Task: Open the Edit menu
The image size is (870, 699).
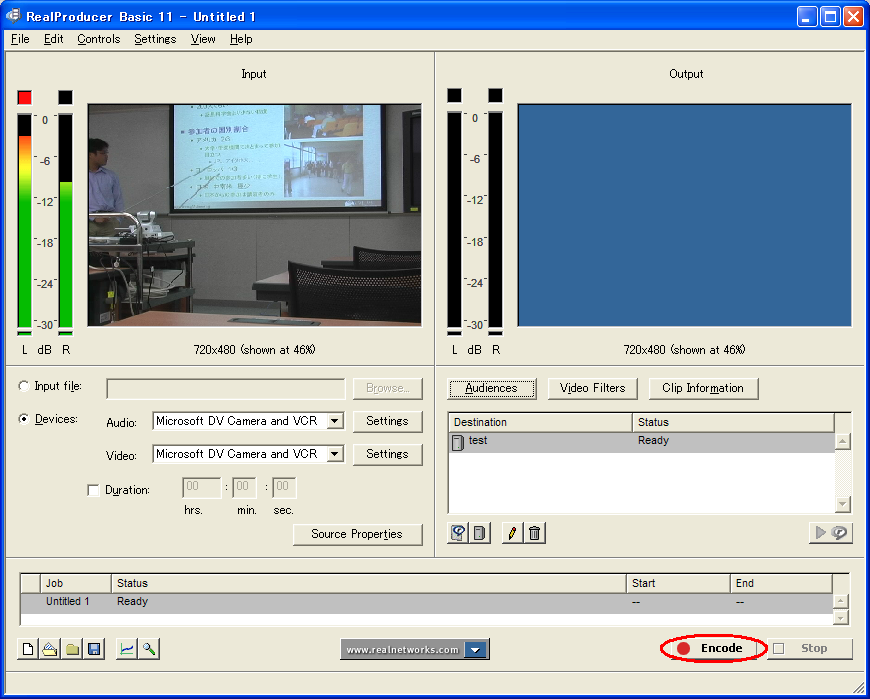Action: 53,39
